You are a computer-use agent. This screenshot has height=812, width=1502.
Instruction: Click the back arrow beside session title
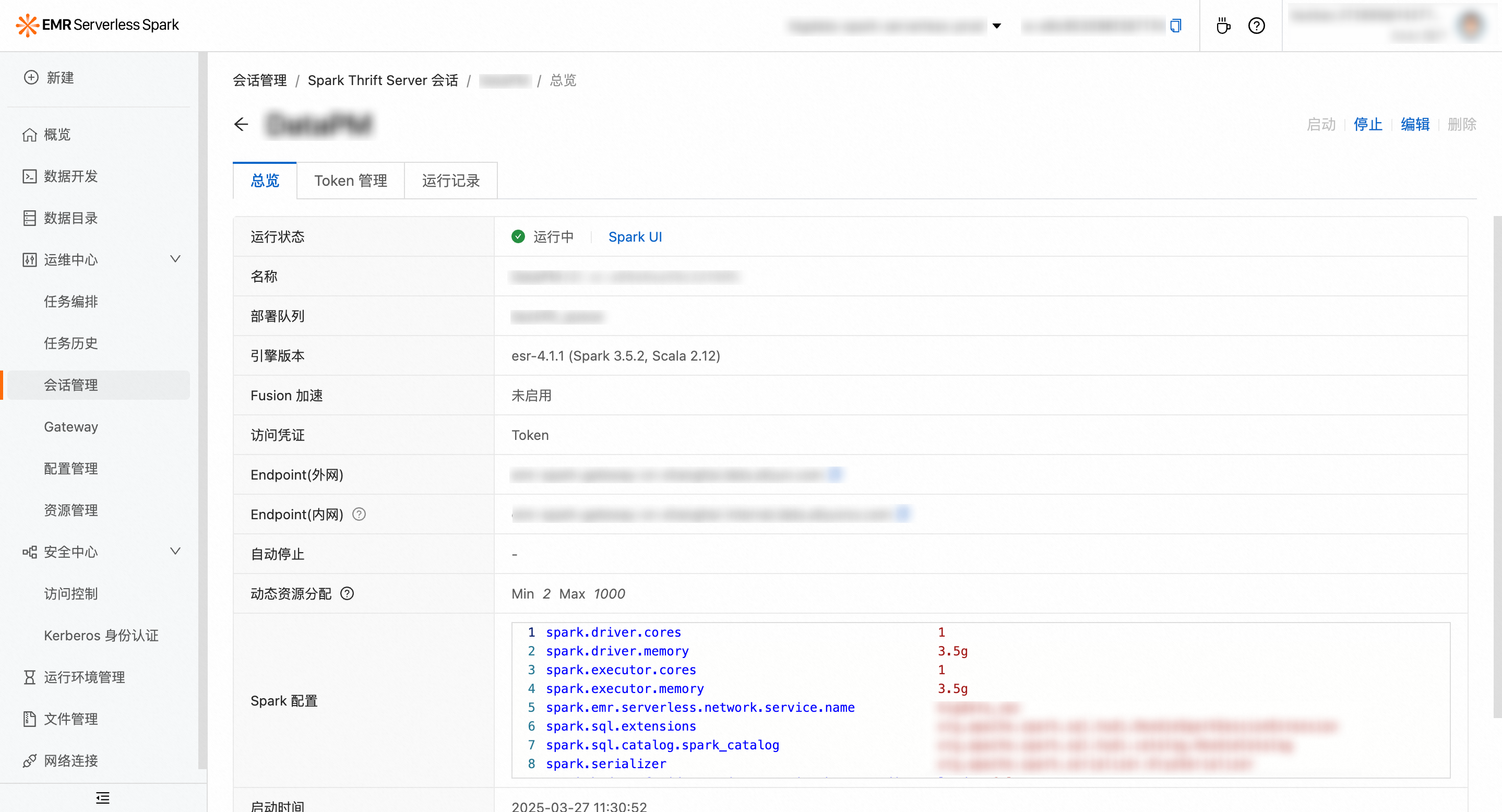tap(242, 124)
